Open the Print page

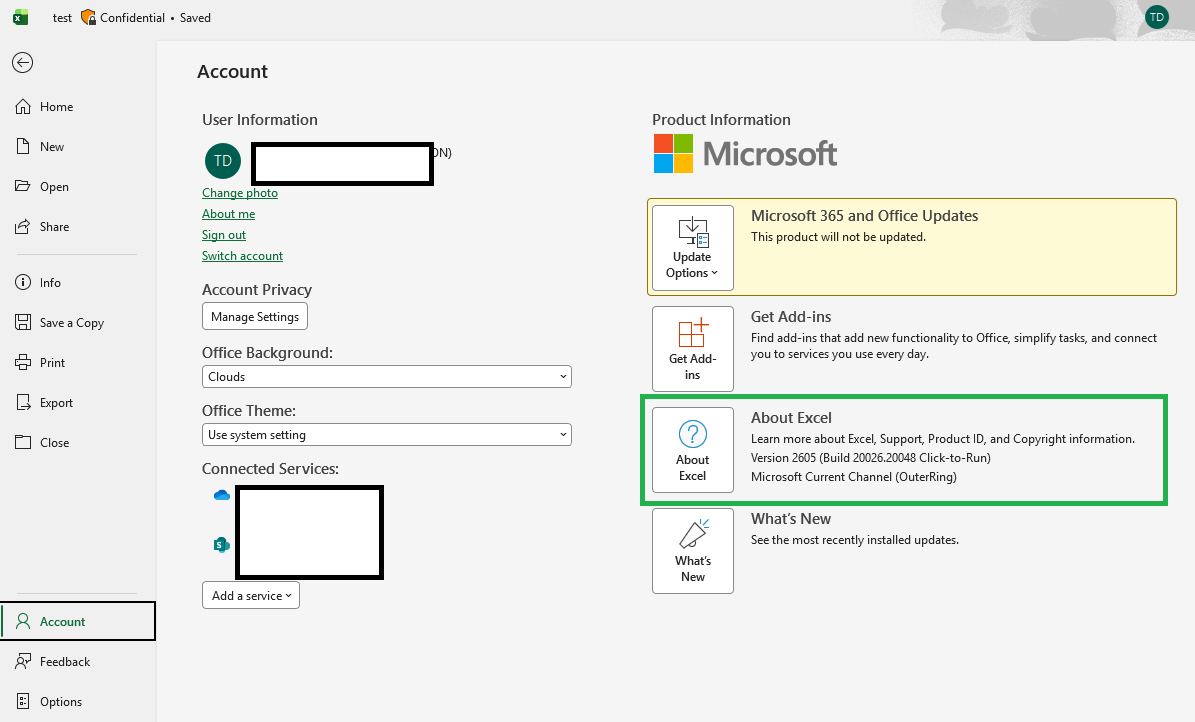coord(78,362)
